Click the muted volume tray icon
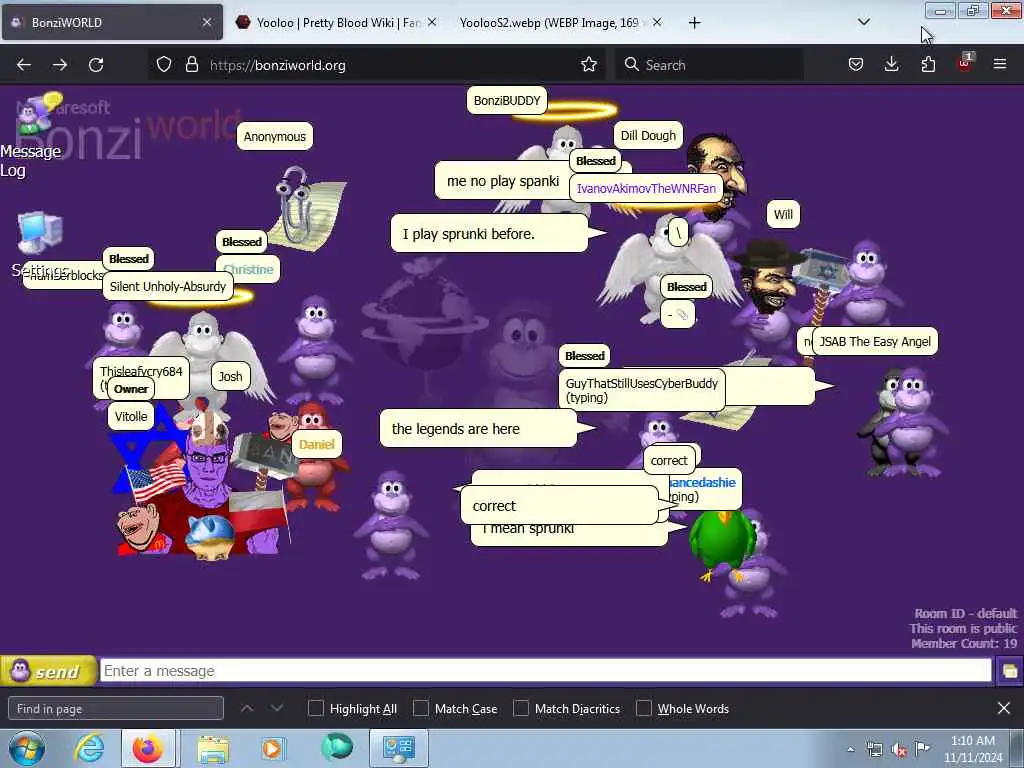This screenshot has height=768, width=1024. [x=899, y=750]
